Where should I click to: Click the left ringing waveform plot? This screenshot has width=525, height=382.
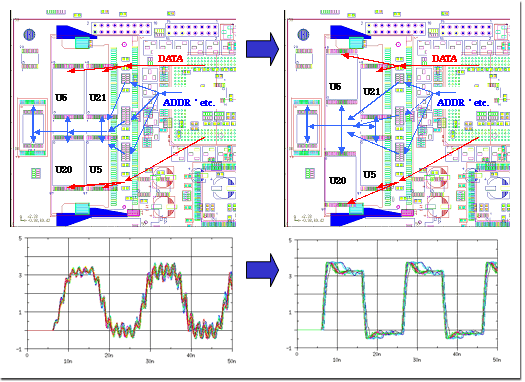[130, 294]
